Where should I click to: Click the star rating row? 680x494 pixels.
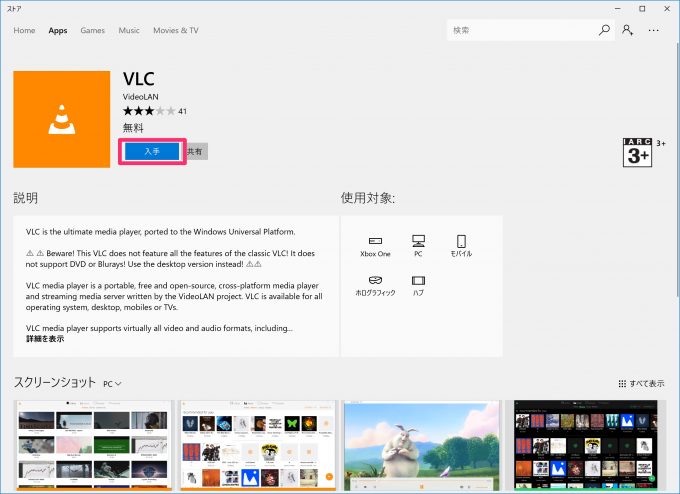pos(149,111)
